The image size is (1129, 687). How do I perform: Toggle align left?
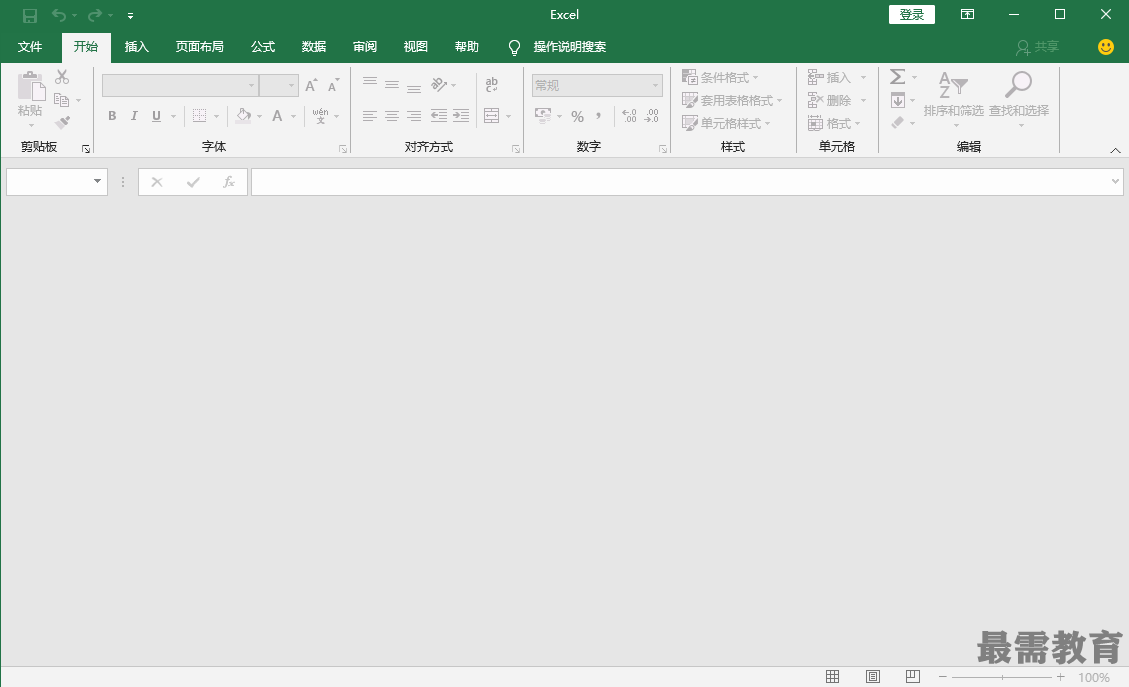coord(370,116)
